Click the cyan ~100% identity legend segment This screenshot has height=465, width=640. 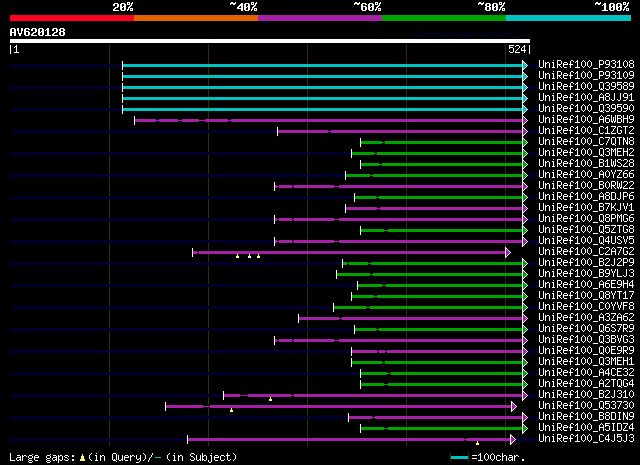[x=568, y=18]
